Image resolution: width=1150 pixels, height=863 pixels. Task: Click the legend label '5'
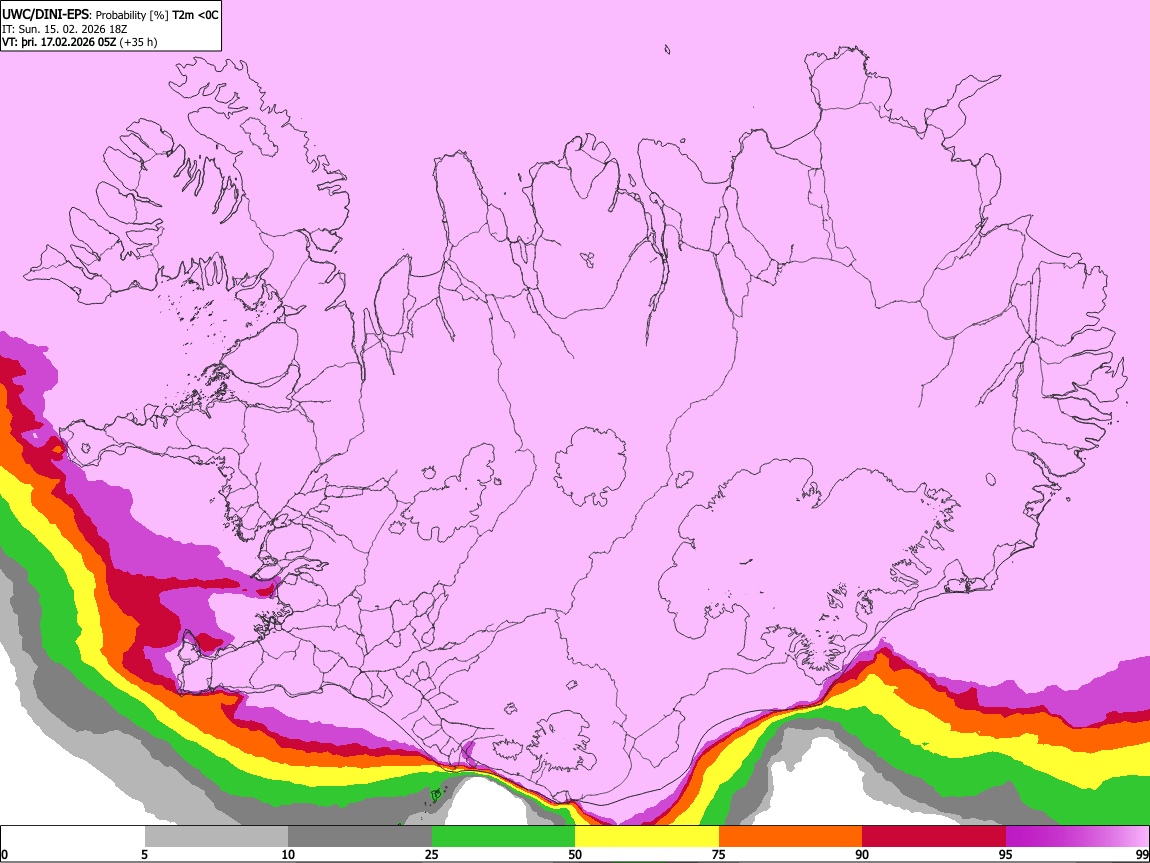tap(144, 855)
